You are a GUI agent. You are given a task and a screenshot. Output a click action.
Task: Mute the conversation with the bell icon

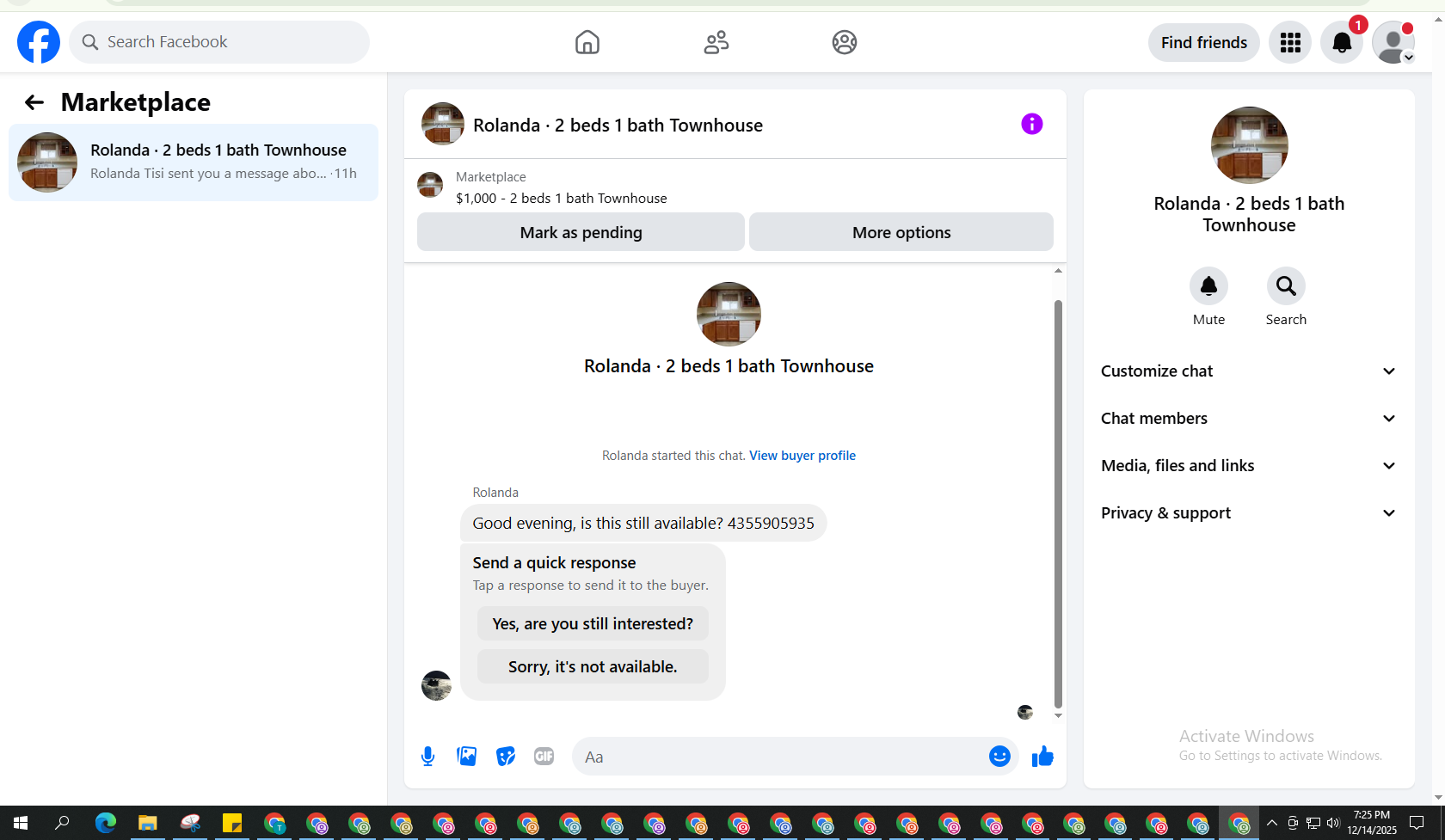pos(1208,285)
